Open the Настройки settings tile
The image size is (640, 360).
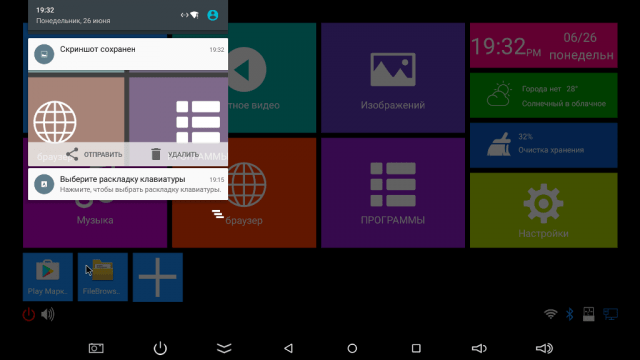pos(543,210)
